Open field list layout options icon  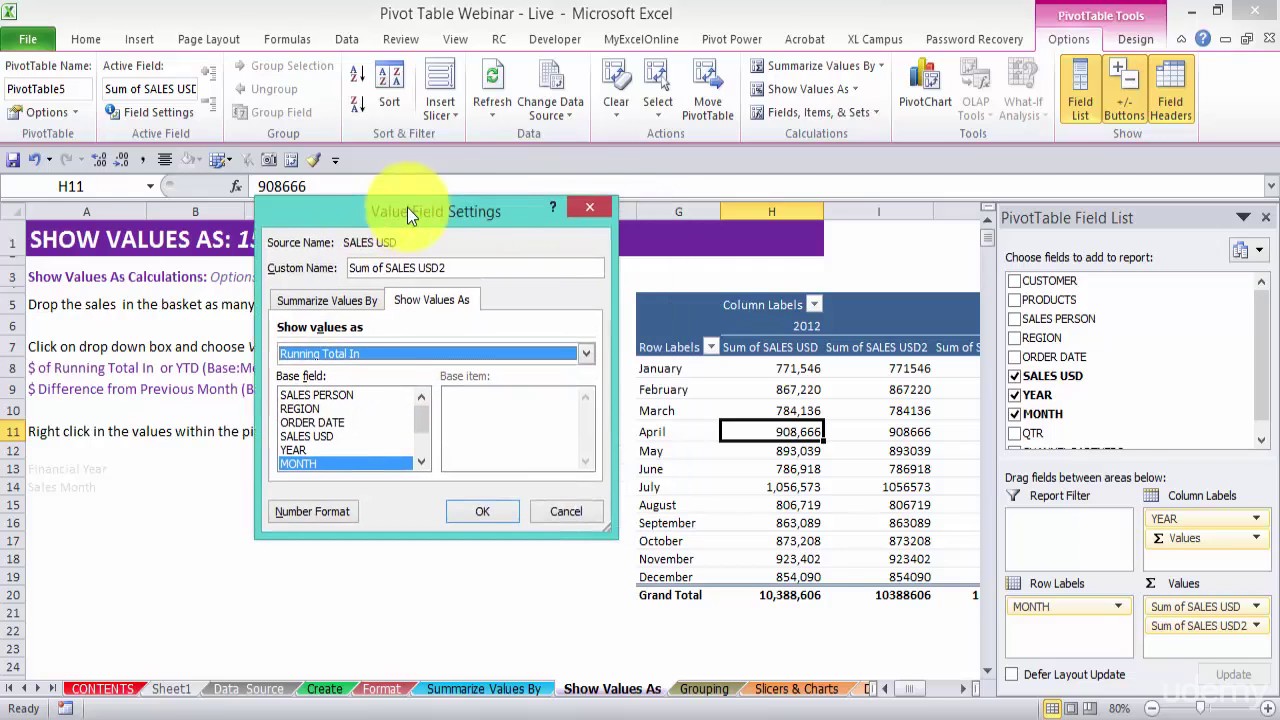tap(1247, 250)
